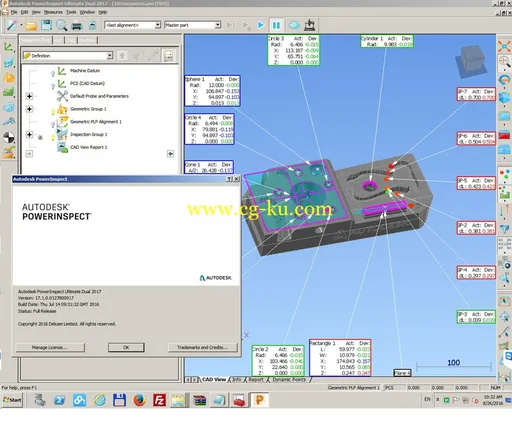The height and width of the screenshot is (426, 512).
Task: Open the View menu
Action: 36,12
